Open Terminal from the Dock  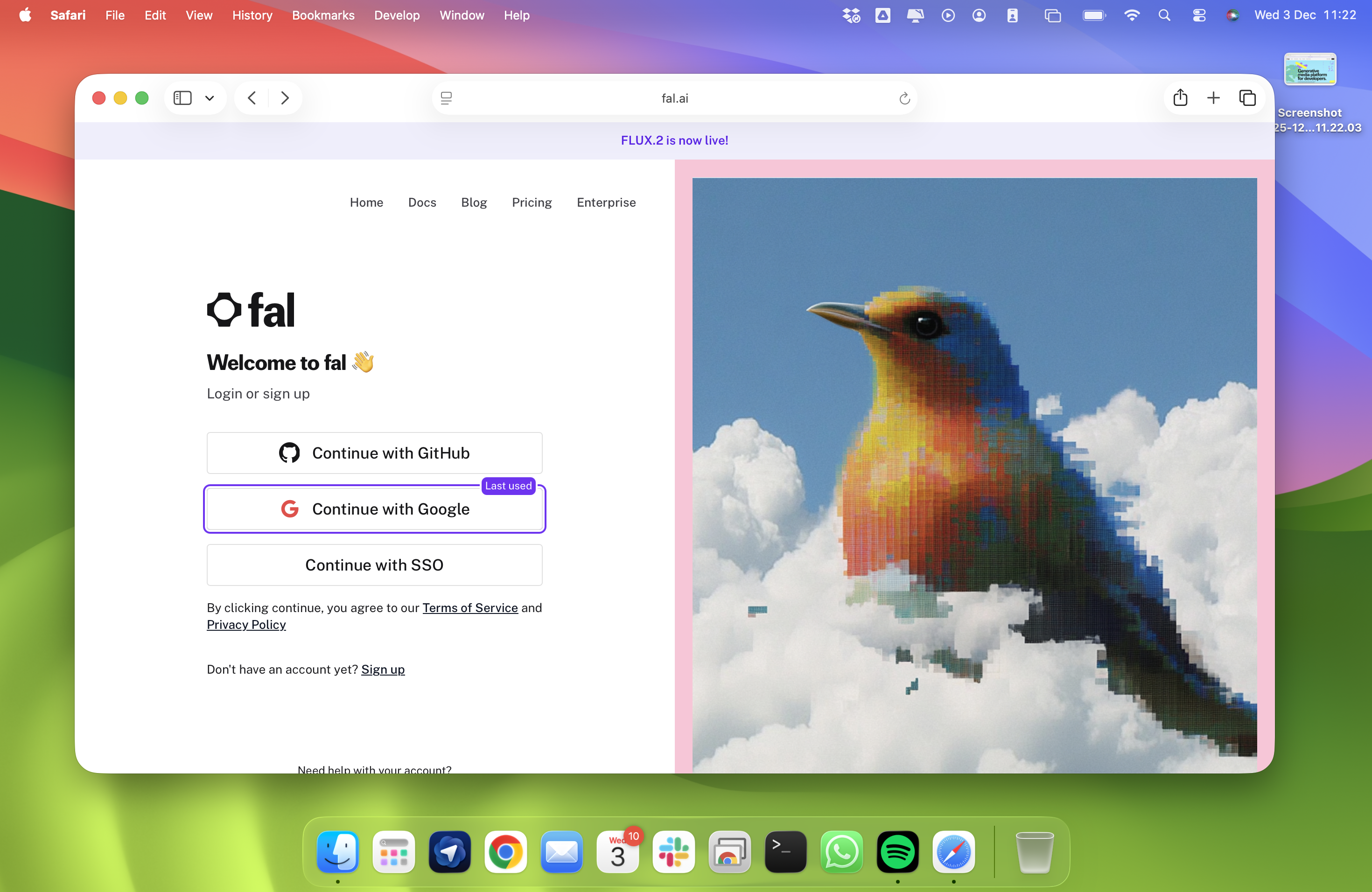click(x=785, y=852)
